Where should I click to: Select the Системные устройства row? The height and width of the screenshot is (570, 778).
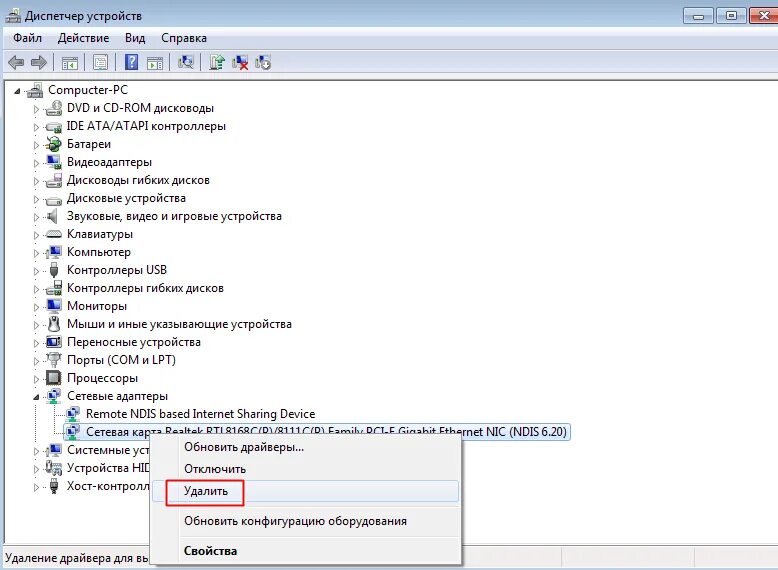[x=108, y=450]
